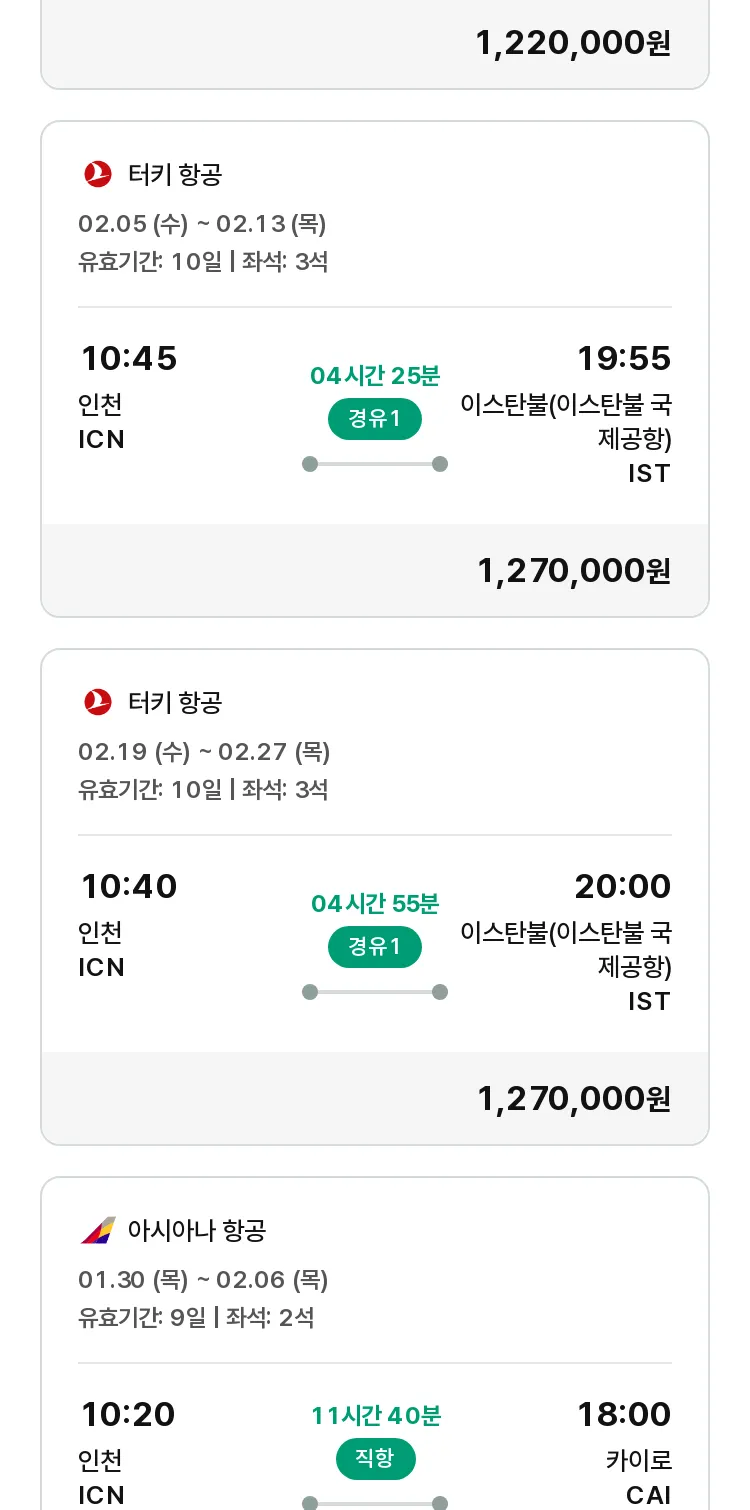
Task: Tap 경유1 badge on the 10:45 flight
Action: pyautogui.click(x=375, y=419)
